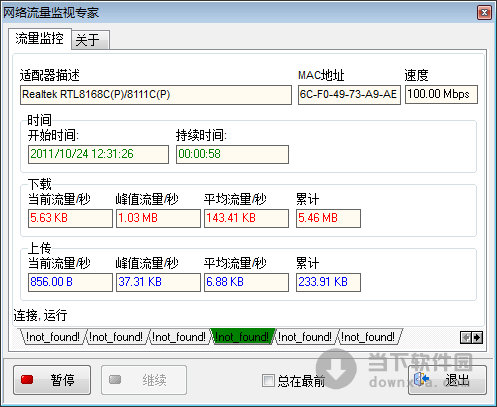Screen dimensions: 497x407
Task: Click the 持续时间 label
Action: coord(201,135)
